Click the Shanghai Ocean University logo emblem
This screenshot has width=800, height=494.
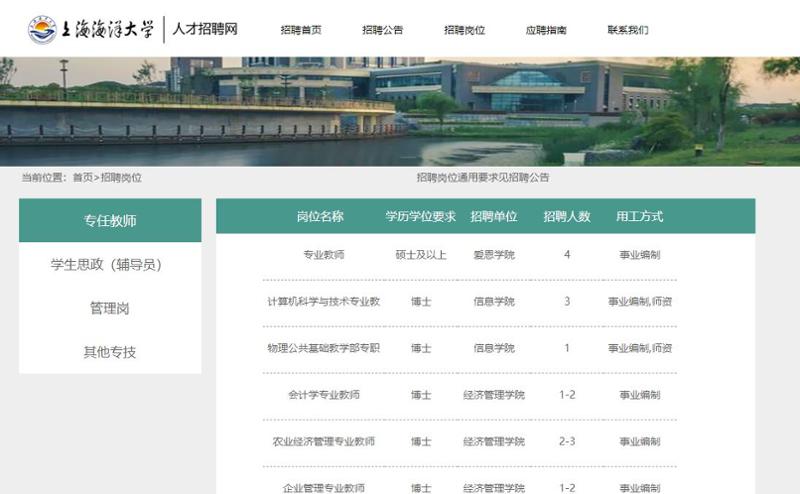pyautogui.click(x=42, y=29)
